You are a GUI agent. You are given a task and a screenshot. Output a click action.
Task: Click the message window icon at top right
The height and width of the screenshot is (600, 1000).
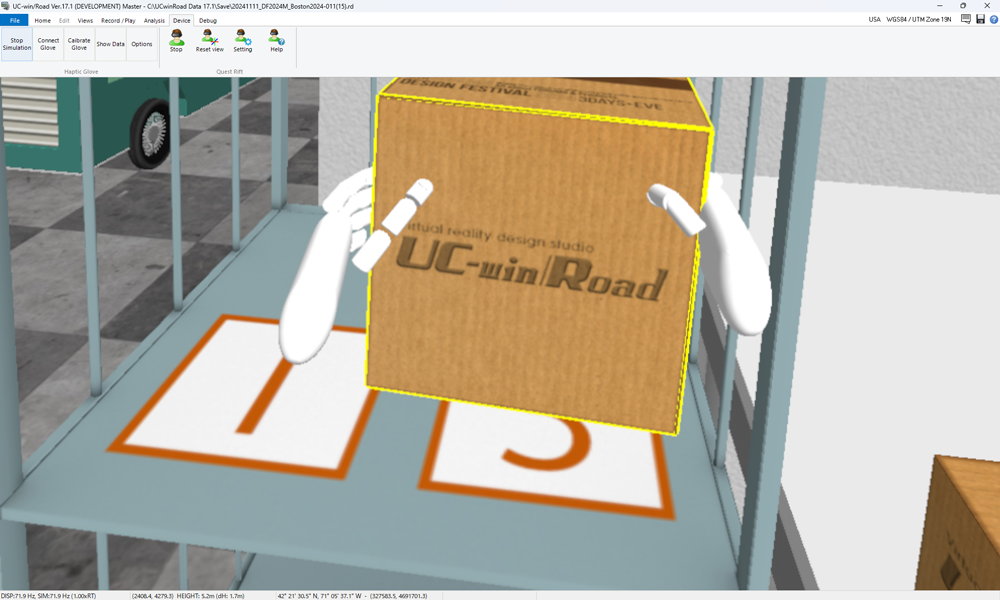966,19
